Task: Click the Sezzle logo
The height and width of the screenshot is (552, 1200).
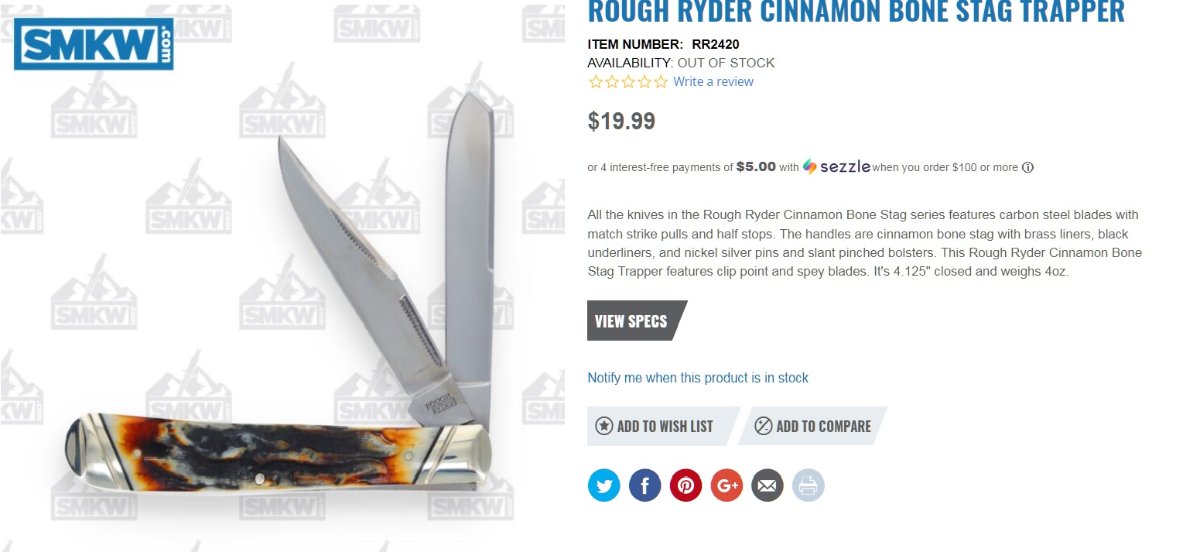Action: (837, 167)
